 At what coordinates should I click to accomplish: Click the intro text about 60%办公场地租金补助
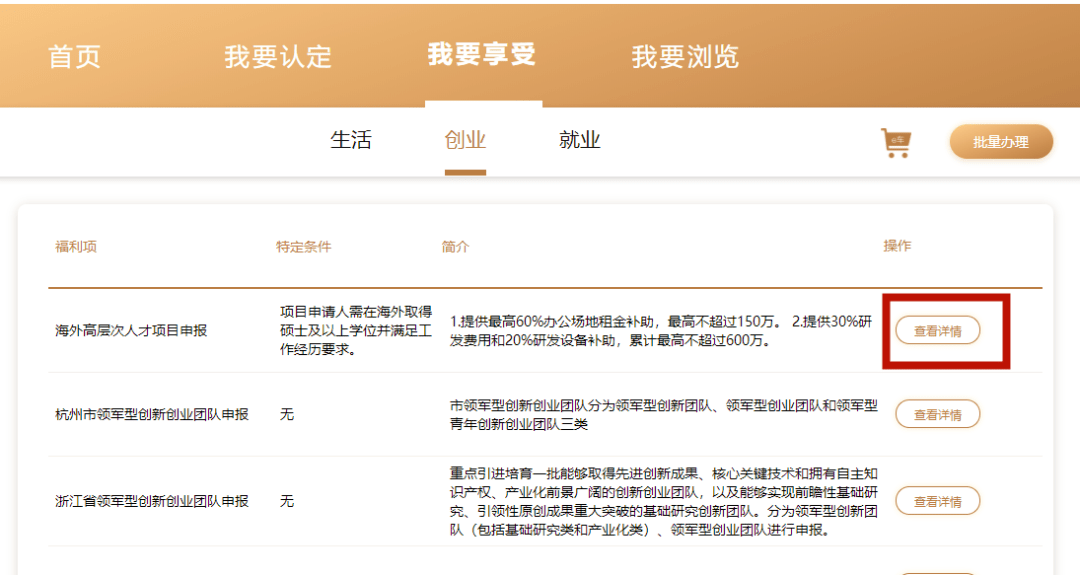[661, 331]
